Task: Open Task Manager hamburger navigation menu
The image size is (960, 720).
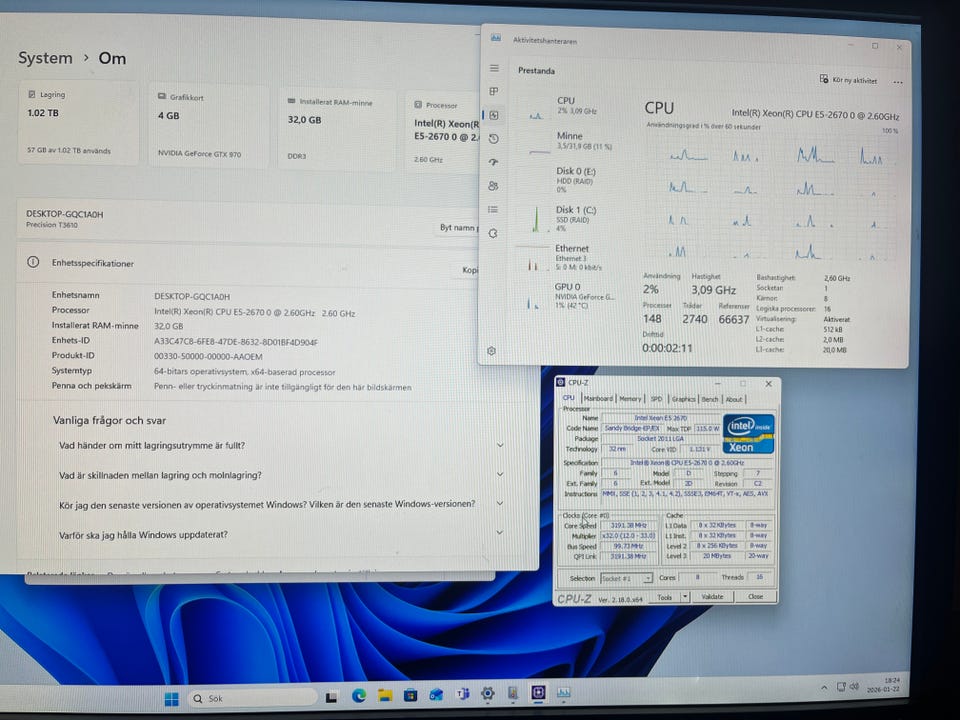Action: coord(494,68)
